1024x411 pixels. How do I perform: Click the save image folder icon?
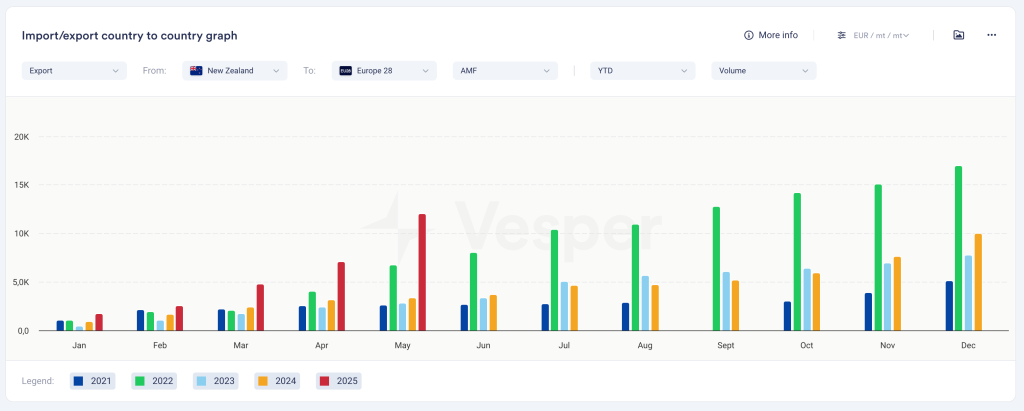(959, 35)
